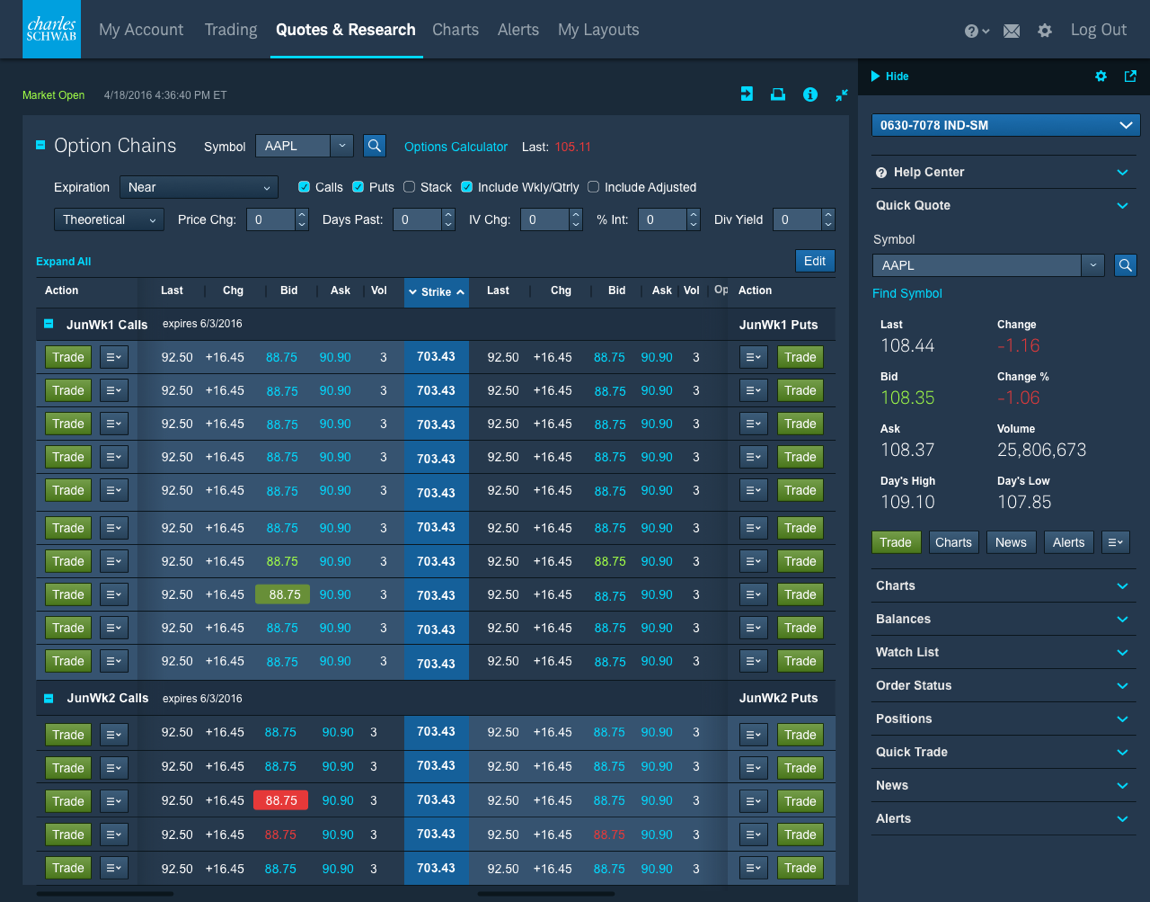Viewport: 1150px width, 902px height.
Task: Click the info circle icon
Action: pos(810,95)
